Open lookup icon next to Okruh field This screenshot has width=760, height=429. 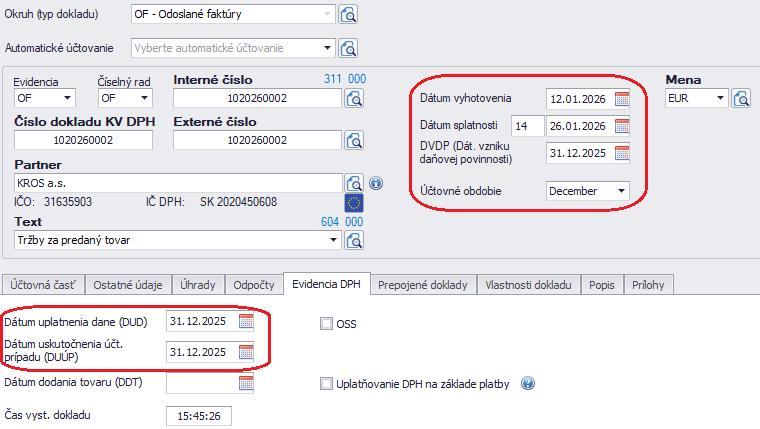click(349, 14)
